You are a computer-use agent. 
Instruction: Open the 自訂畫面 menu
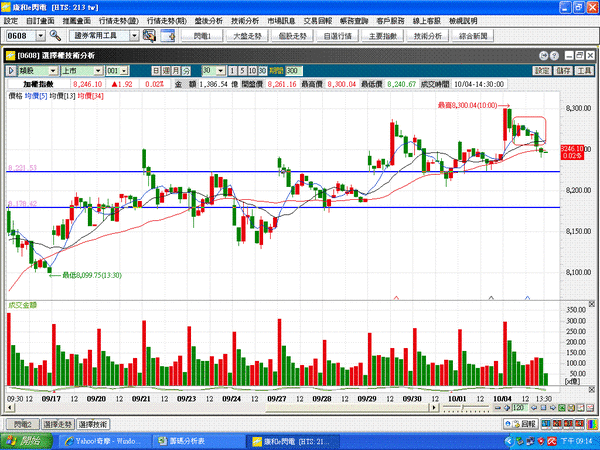tap(40, 21)
